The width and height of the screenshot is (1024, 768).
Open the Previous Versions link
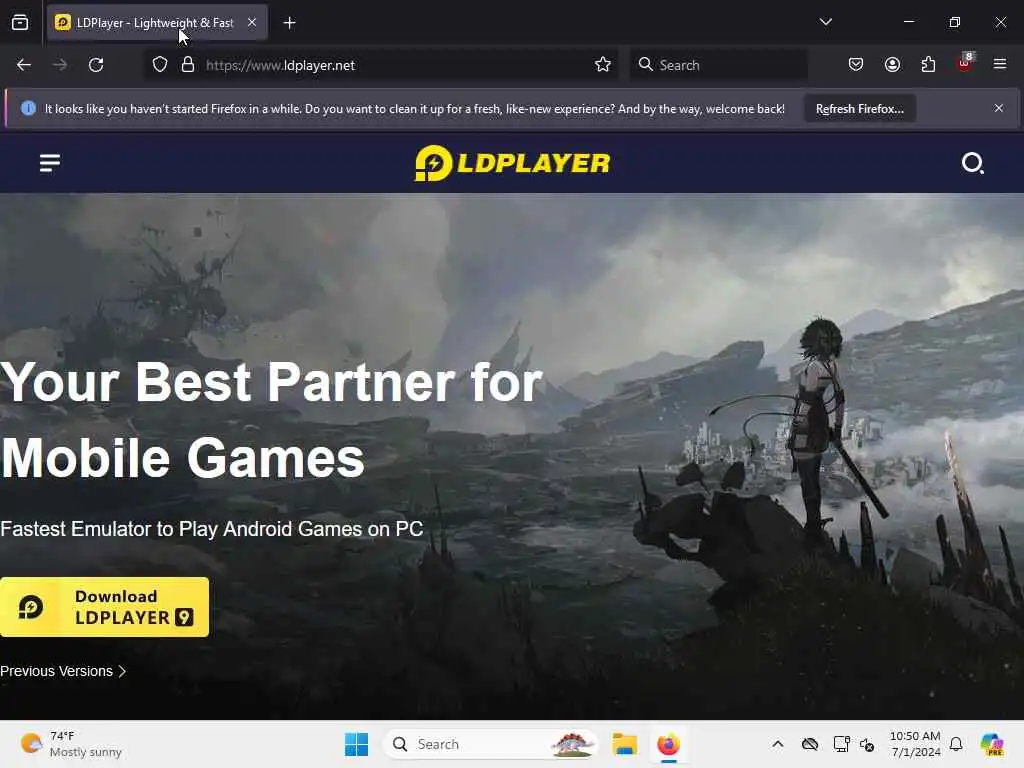63,671
